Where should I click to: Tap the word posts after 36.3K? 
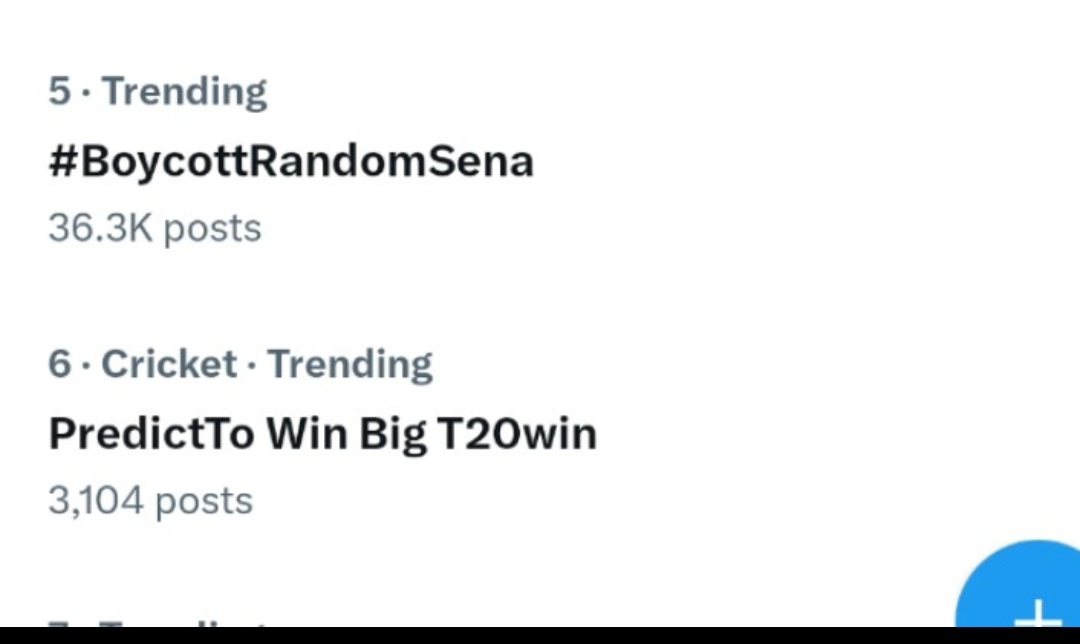213,230
